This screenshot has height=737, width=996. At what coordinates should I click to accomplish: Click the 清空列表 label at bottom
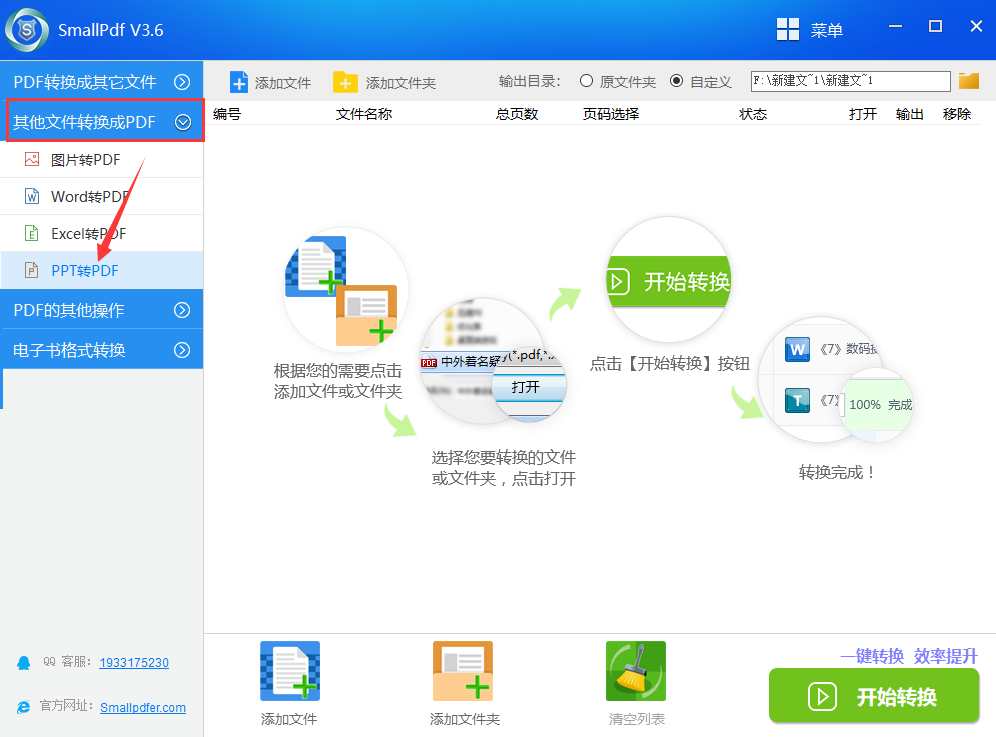(x=636, y=719)
